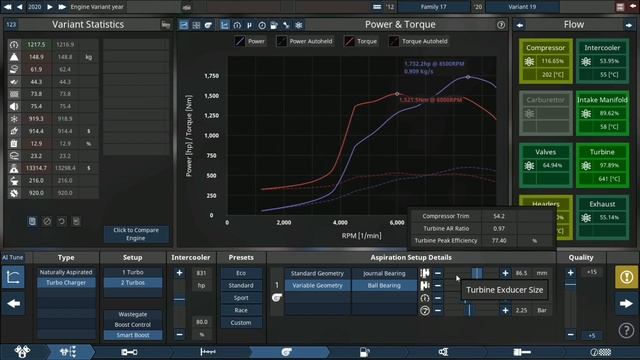Click the save icon below statistics

pyautogui.click(x=32, y=221)
